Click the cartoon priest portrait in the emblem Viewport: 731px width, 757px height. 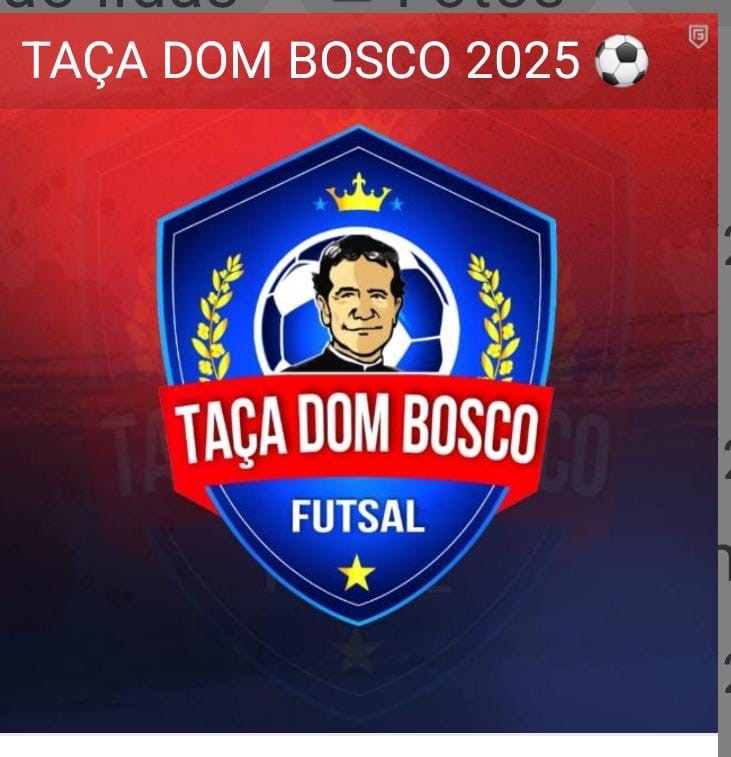click(x=357, y=304)
